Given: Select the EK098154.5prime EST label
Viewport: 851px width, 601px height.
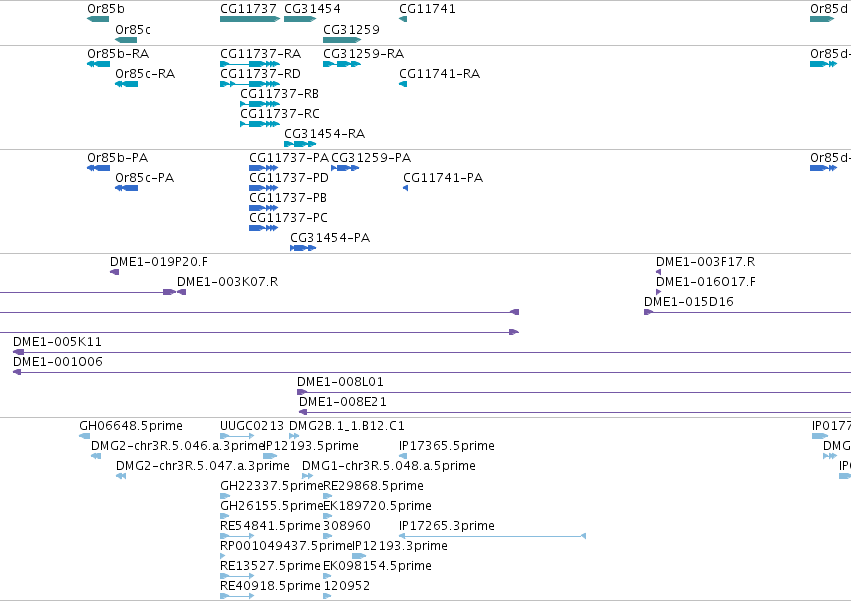Looking at the screenshot, I should [x=378, y=567].
